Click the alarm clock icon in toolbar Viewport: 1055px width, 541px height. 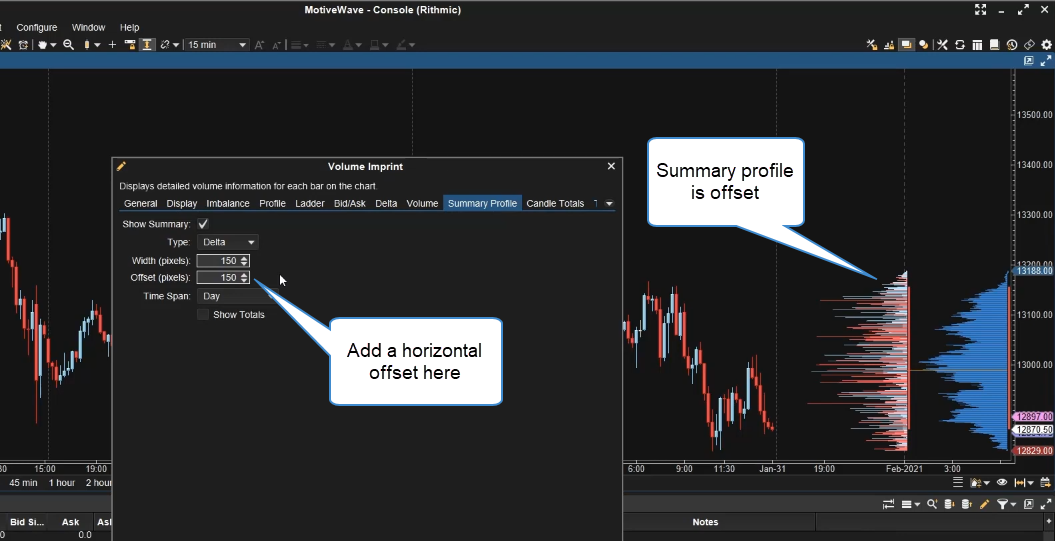click(x=23, y=45)
